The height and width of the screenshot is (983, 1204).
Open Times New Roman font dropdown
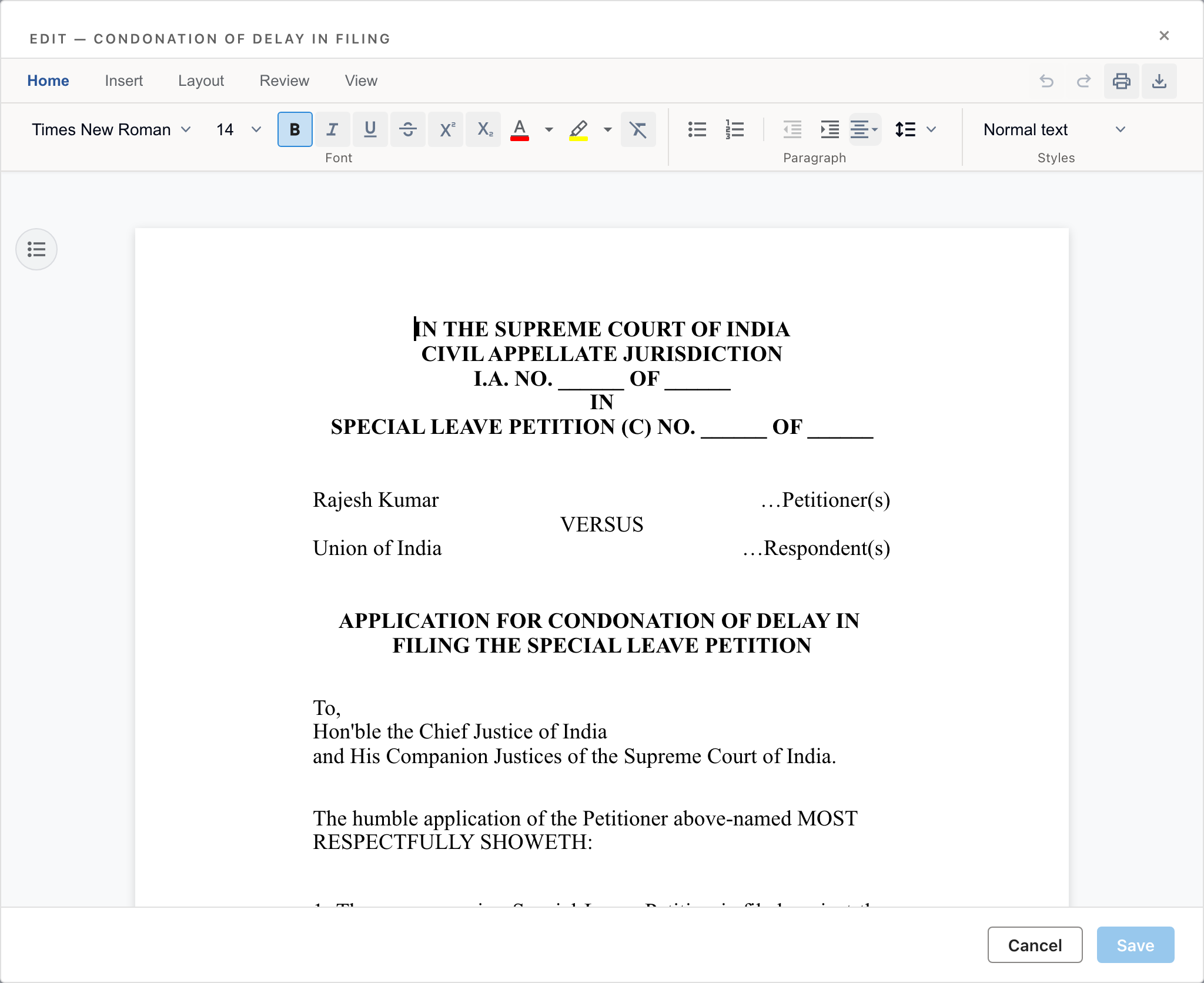tap(111, 129)
